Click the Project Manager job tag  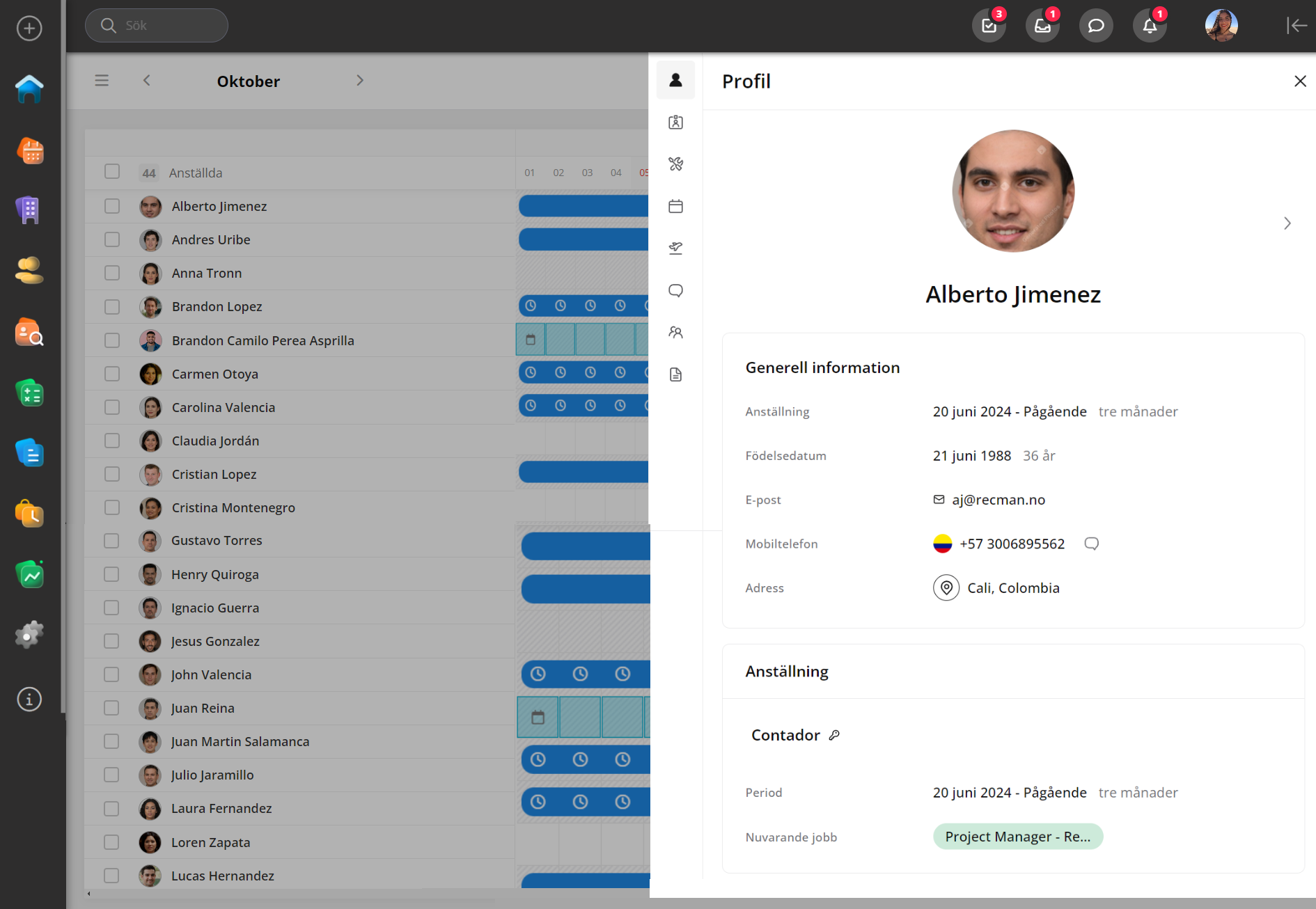pos(1017,837)
